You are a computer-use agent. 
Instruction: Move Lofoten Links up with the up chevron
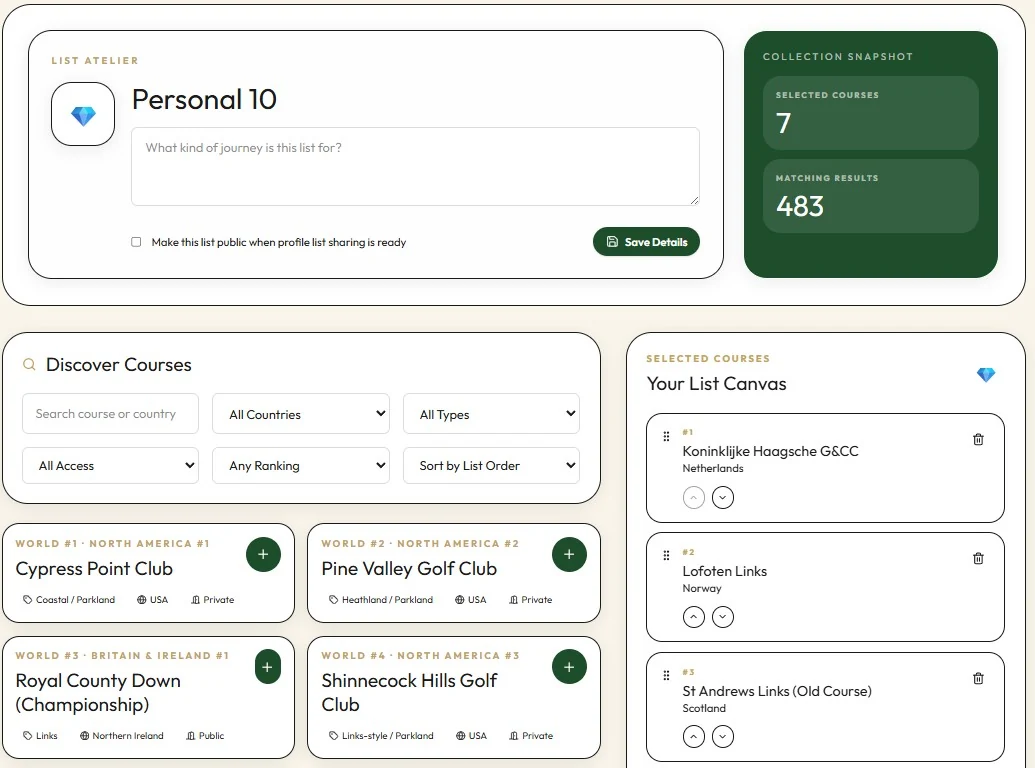(693, 617)
